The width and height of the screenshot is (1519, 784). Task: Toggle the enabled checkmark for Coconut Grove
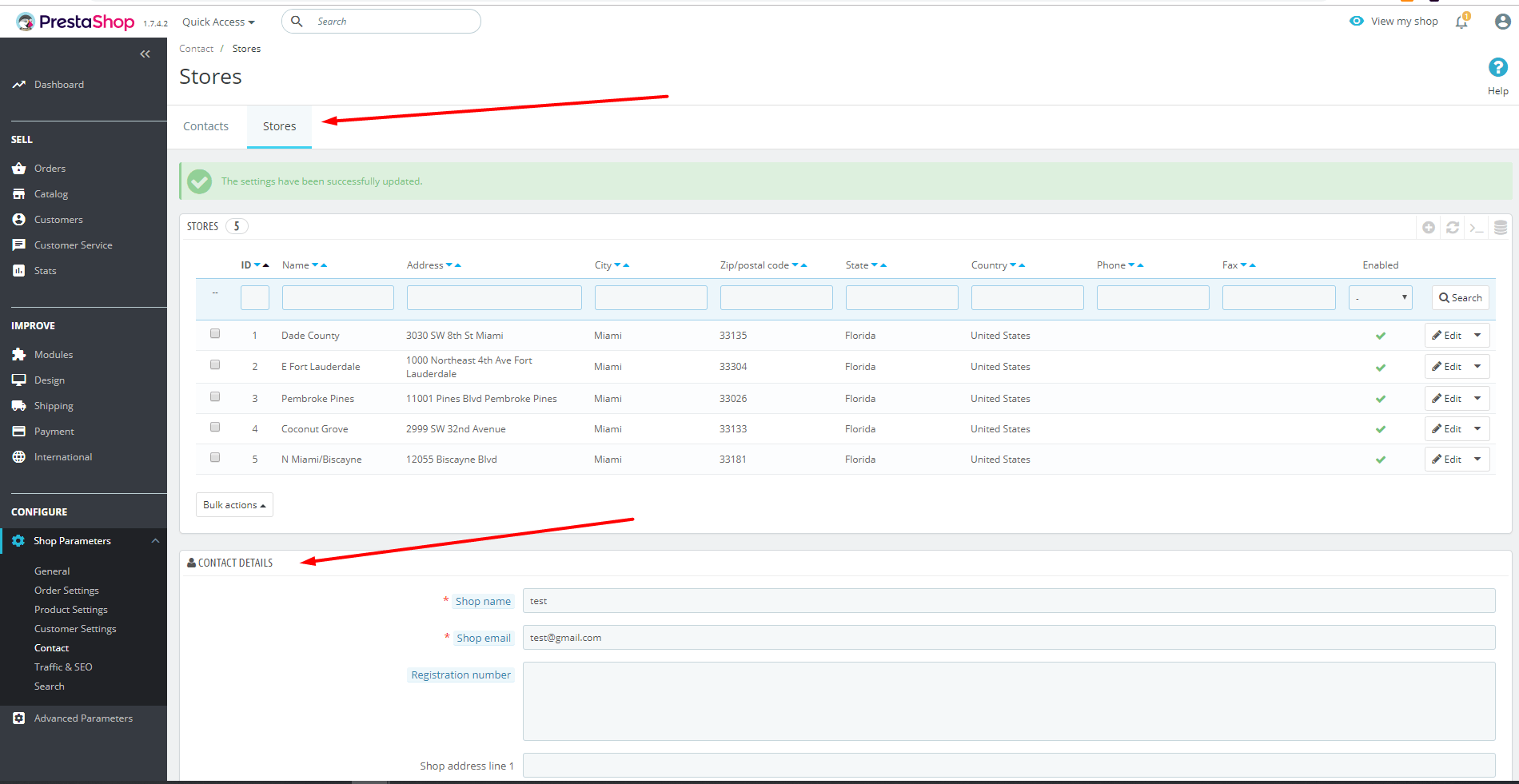1380,429
